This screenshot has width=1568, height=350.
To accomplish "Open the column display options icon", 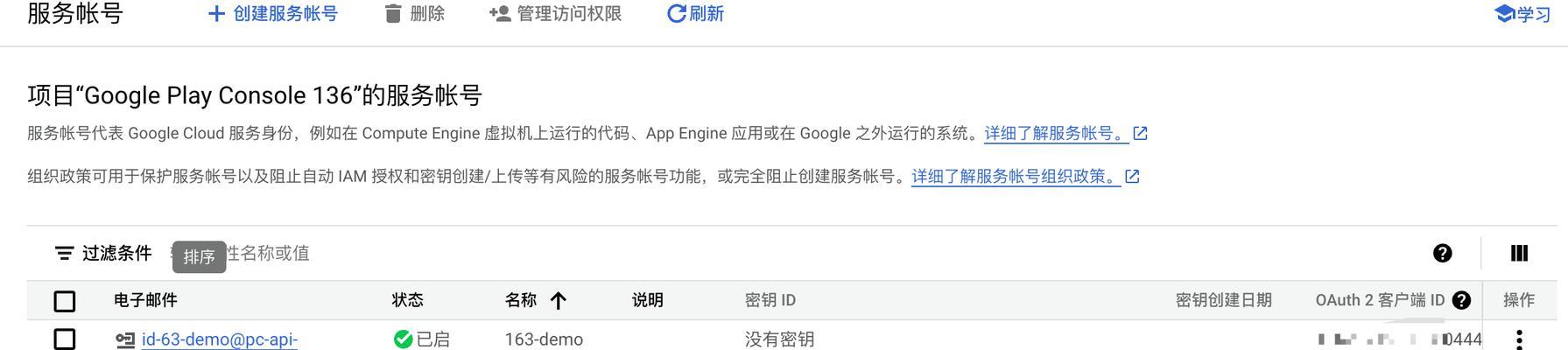I will coord(1519,253).
